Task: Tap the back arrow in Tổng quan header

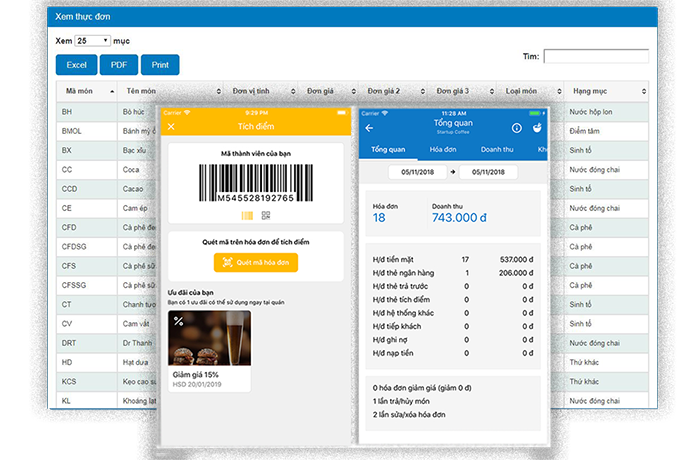Action: (x=369, y=128)
